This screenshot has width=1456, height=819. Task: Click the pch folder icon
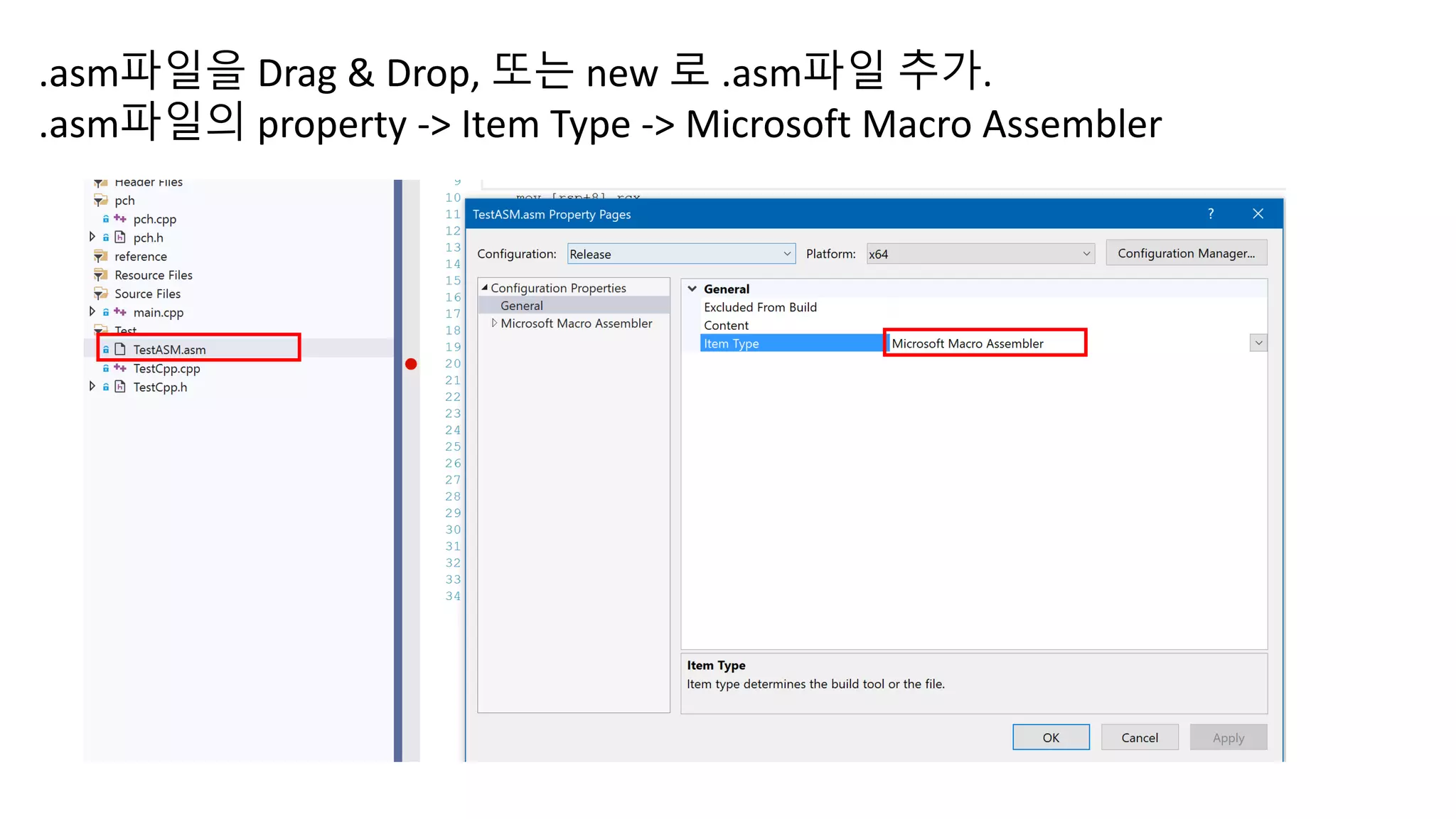pos(101,200)
